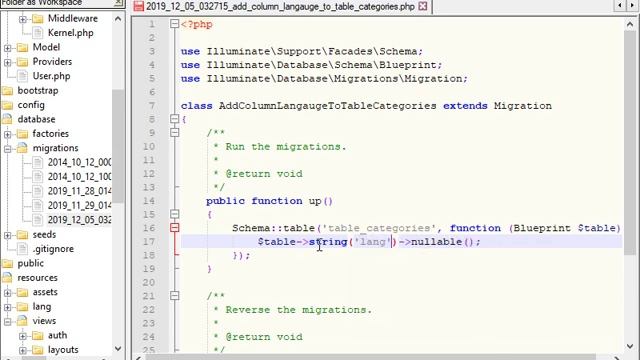Screen dimensions: 640x360
Task: Collapse the function fold at line 15
Action: (175, 214)
